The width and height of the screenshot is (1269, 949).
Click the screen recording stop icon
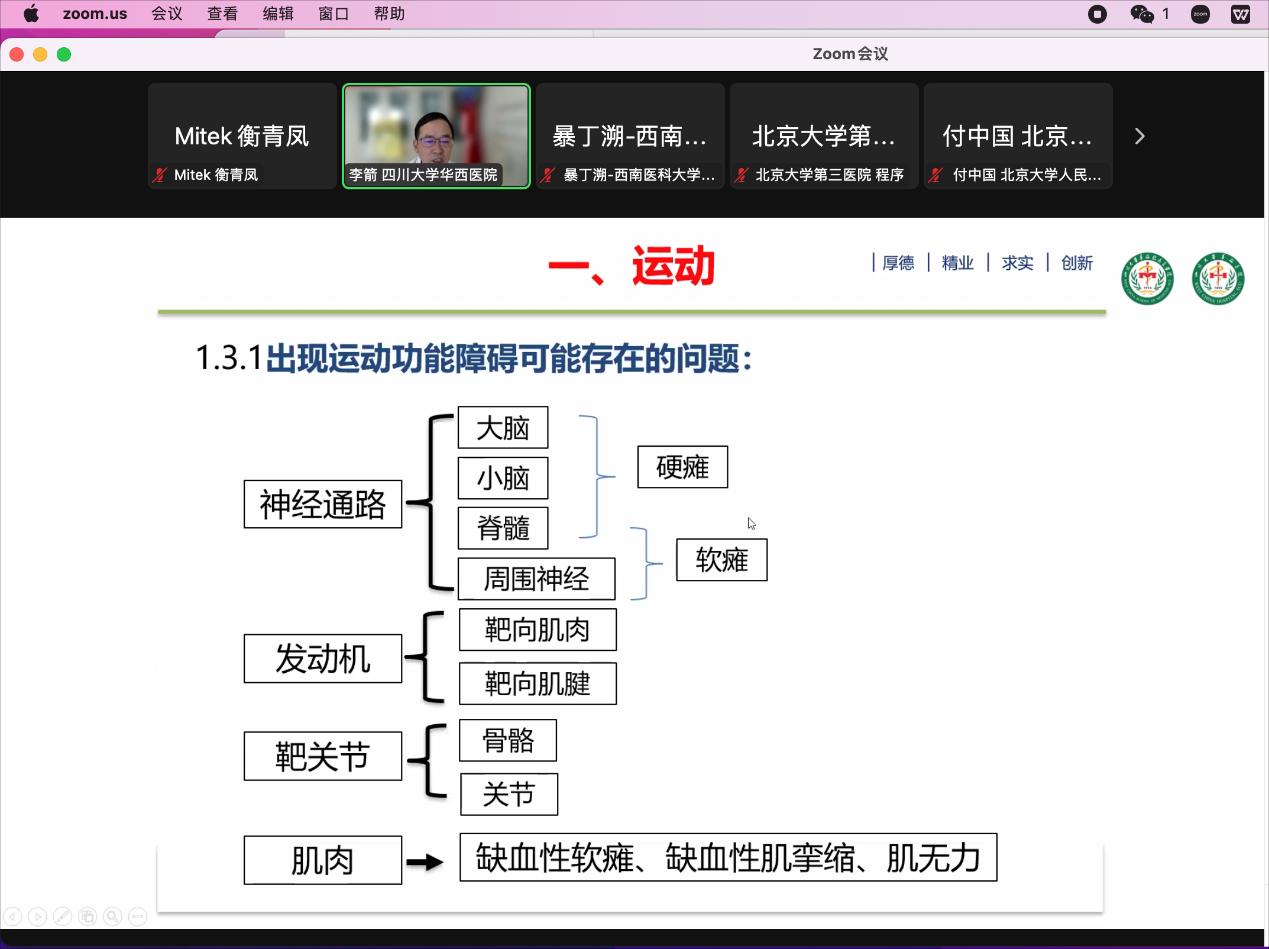(1097, 14)
